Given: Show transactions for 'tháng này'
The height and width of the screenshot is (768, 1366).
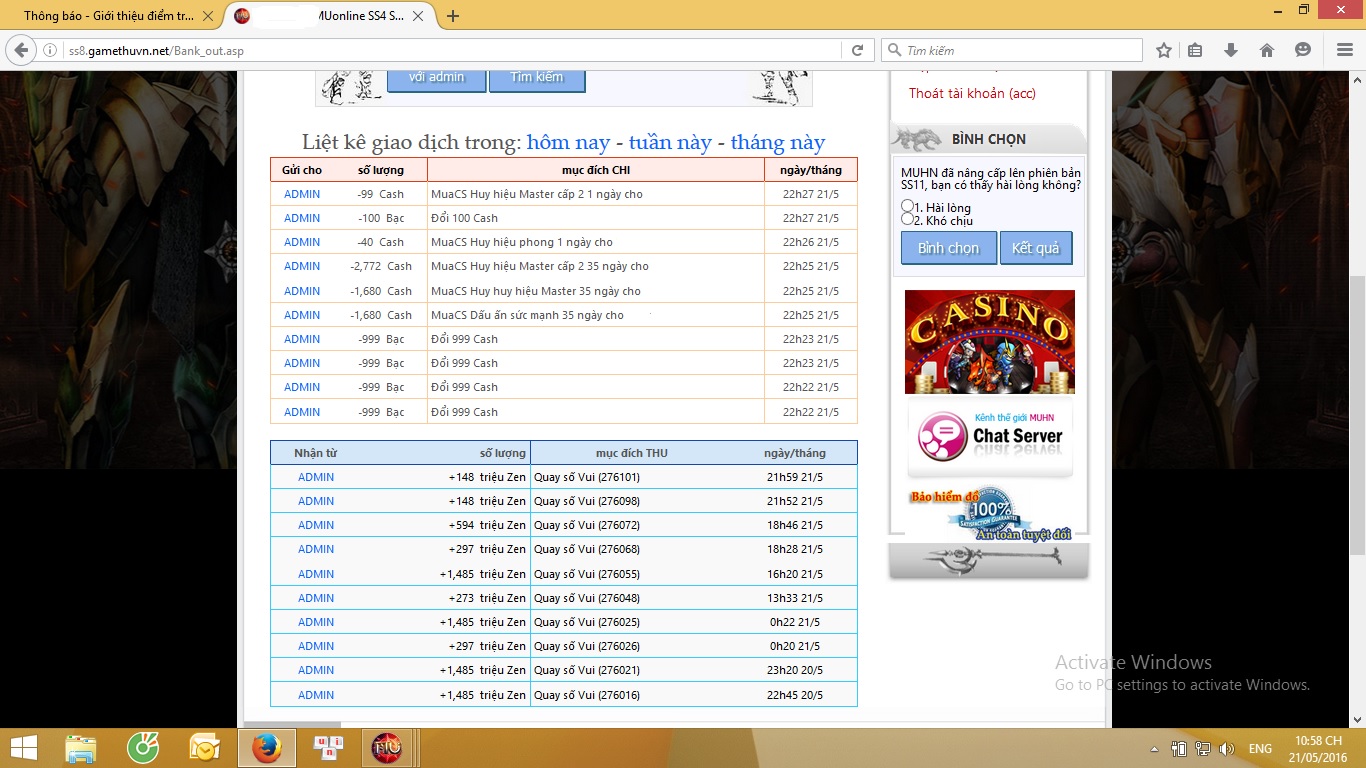Looking at the screenshot, I should tap(777, 142).
